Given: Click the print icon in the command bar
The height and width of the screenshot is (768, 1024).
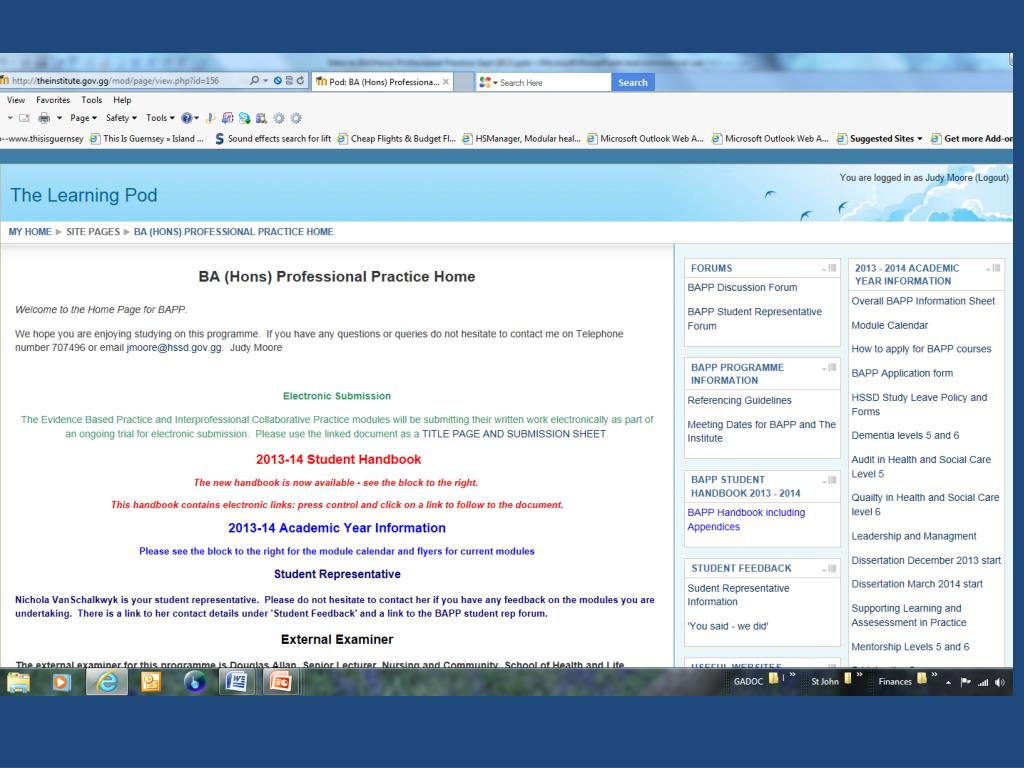Looking at the screenshot, I should (x=44, y=118).
